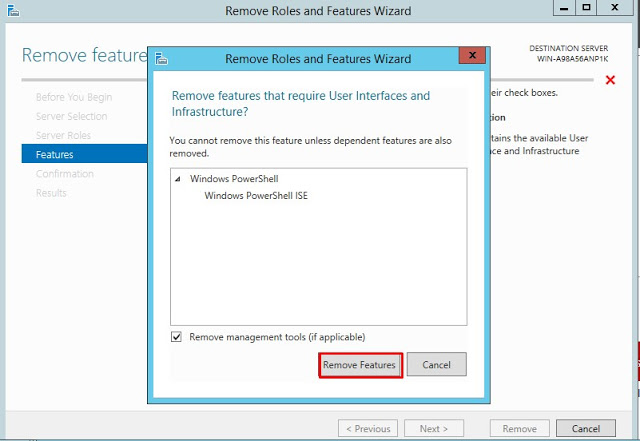Open the Confirmation step
Image resolution: width=640 pixels, height=441 pixels.
[64, 174]
